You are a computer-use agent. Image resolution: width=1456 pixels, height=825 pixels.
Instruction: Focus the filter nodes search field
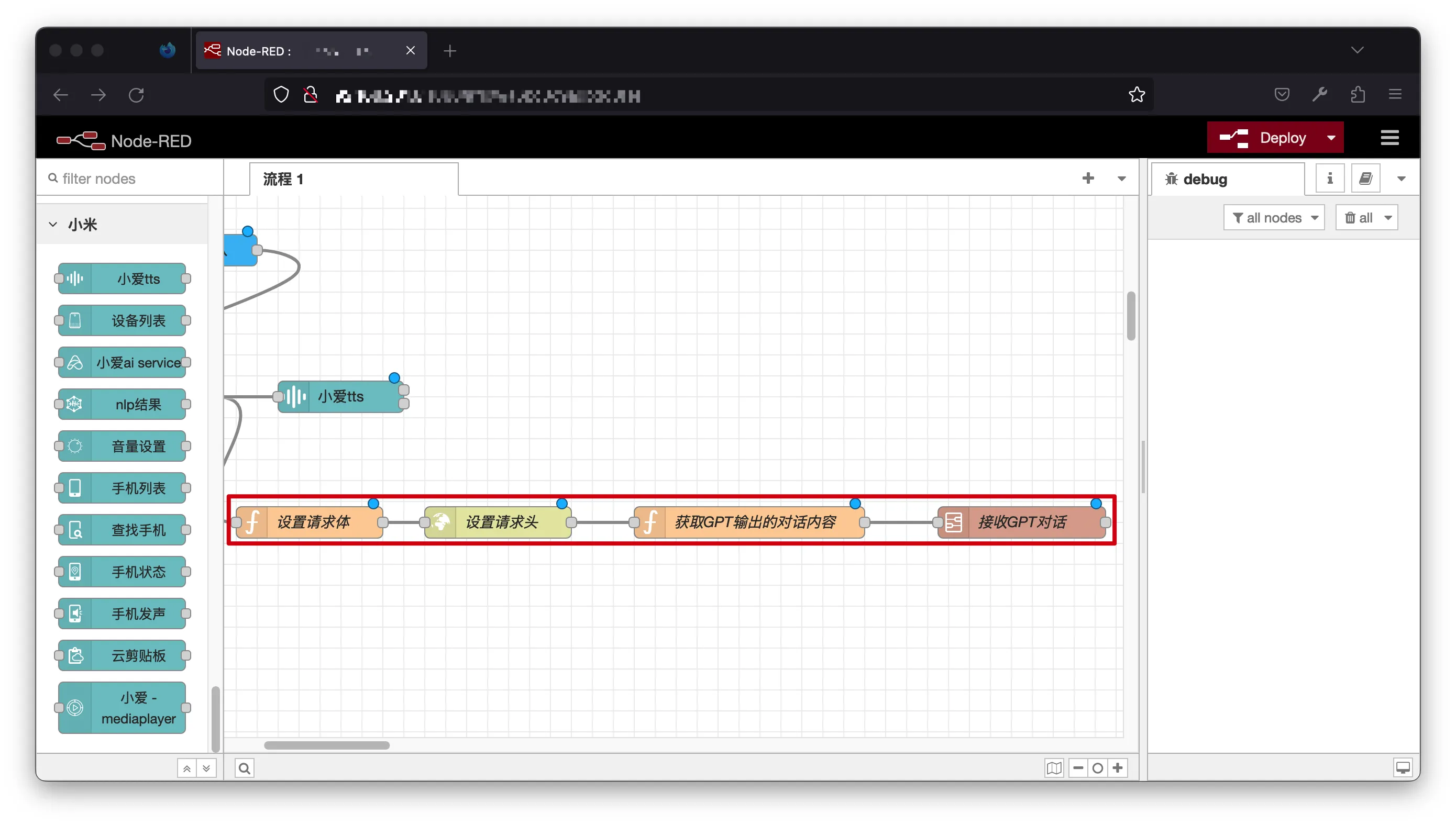pos(130,179)
